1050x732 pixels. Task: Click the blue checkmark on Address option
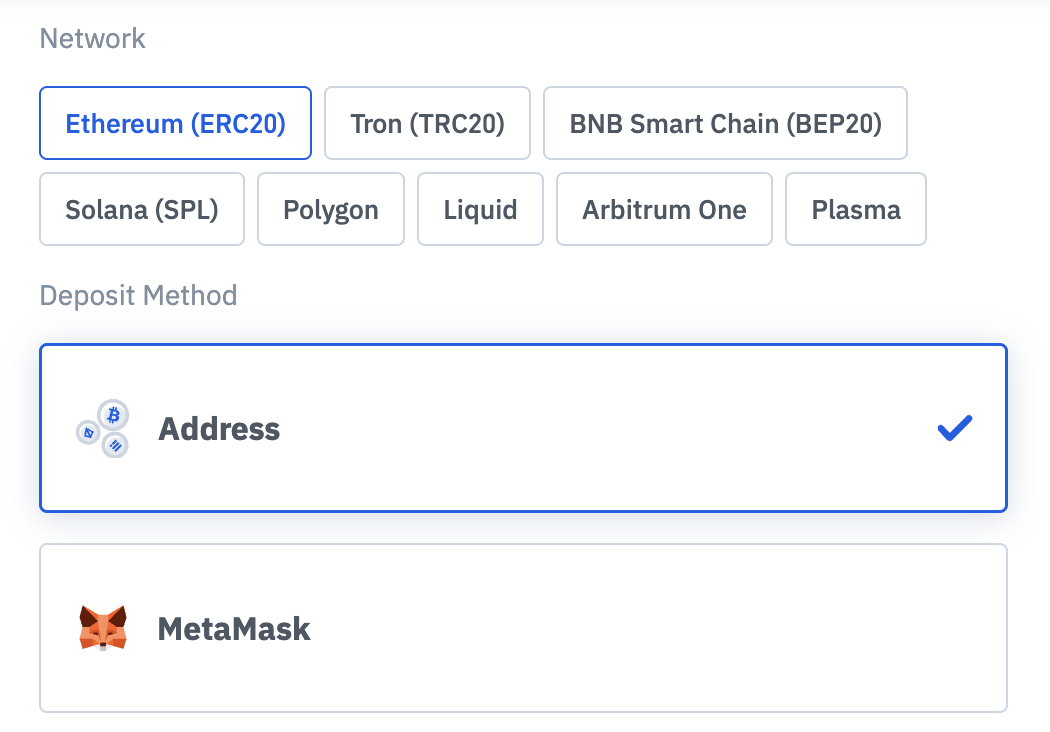pyautogui.click(x=954, y=428)
